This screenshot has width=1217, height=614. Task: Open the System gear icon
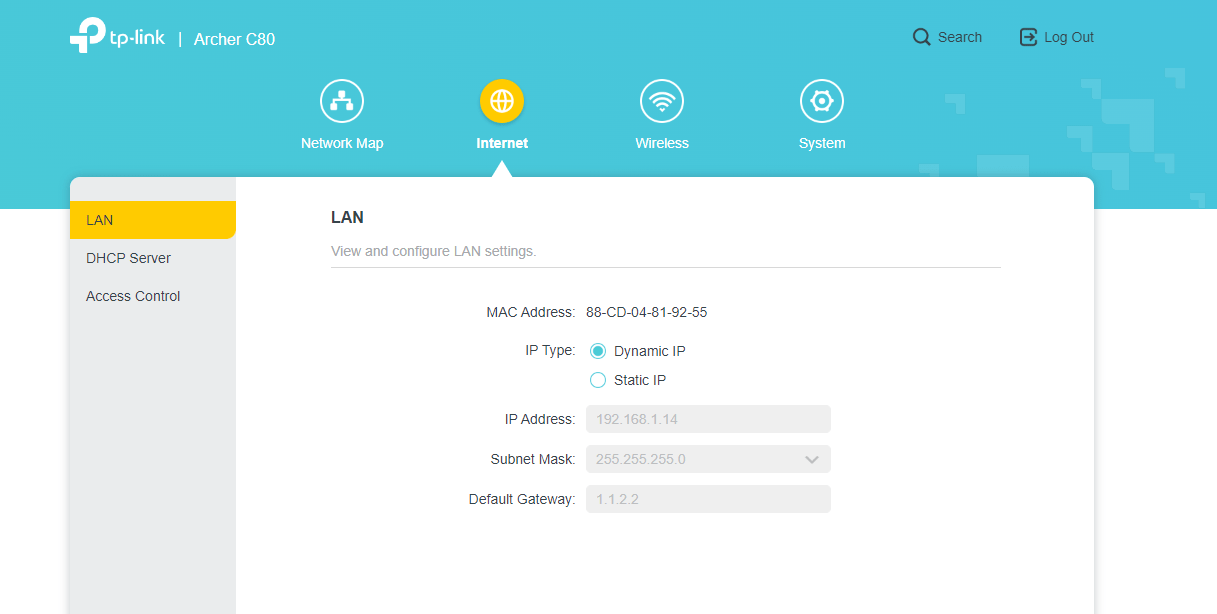coord(822,101)
